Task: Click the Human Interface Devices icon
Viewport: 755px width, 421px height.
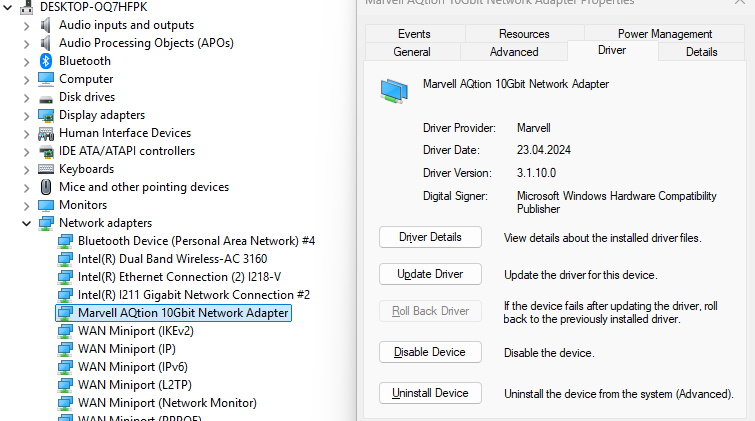Action: coord(46,133)
